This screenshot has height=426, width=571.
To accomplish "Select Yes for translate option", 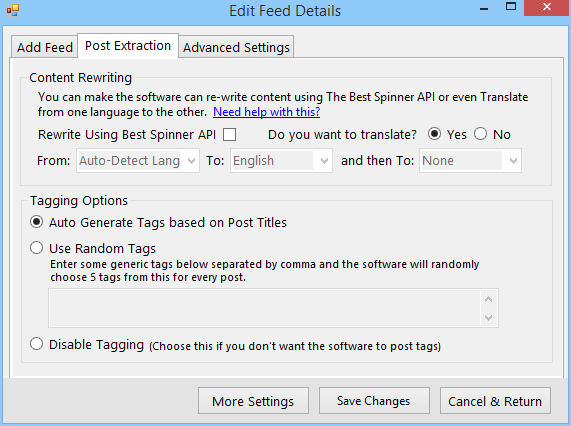I will (x=434, y=134).
